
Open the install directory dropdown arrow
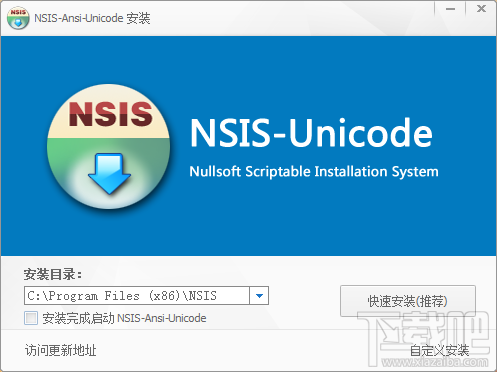click(259, 296)
